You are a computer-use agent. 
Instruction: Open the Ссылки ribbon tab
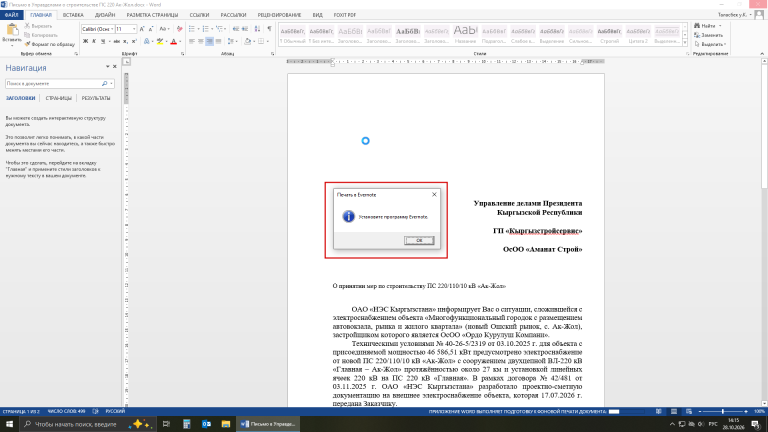tap(199, 15)
